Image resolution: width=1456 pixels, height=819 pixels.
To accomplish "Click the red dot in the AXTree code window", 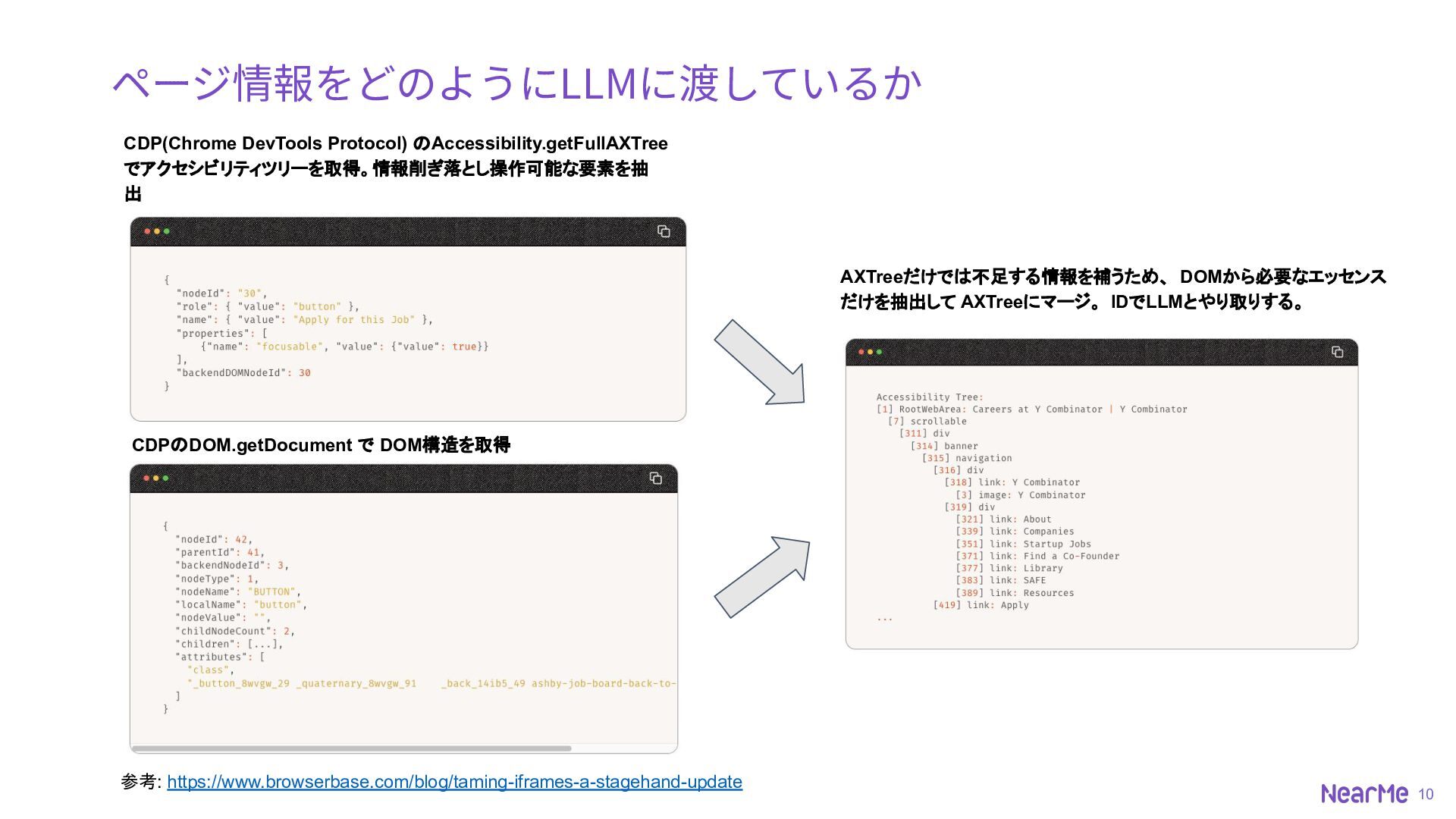I will [148, 231].
